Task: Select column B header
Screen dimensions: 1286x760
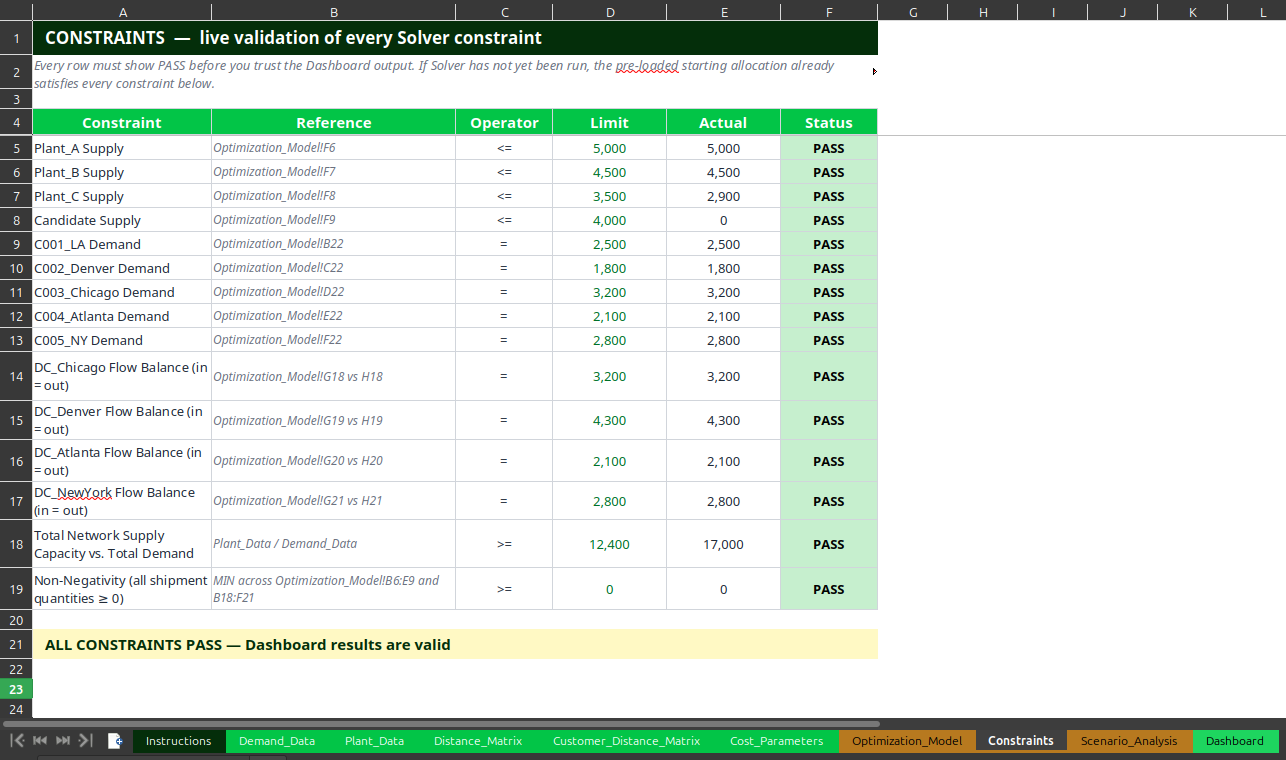Action: pos(333,12)
